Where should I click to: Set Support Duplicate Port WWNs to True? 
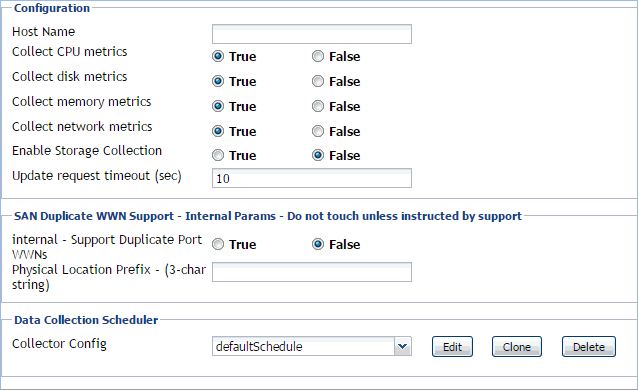tap(218, 244)
